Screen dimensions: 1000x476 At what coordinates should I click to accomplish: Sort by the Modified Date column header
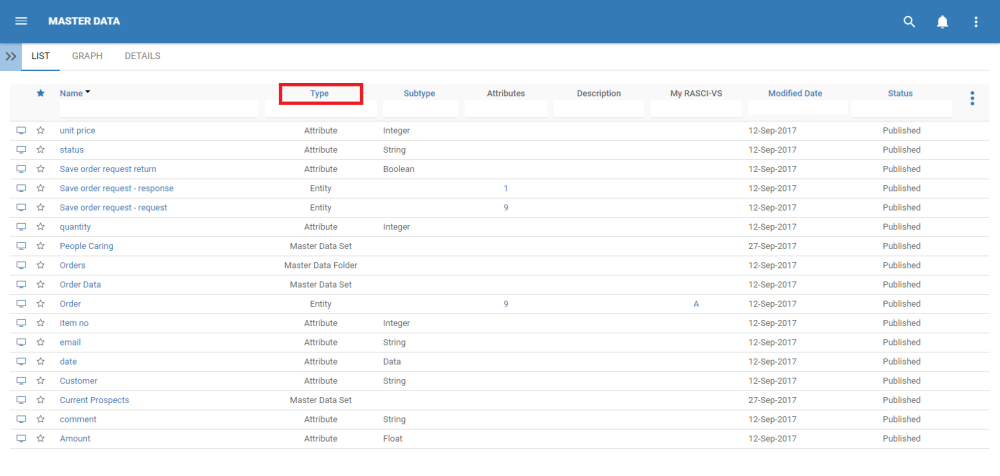point(795,93)
